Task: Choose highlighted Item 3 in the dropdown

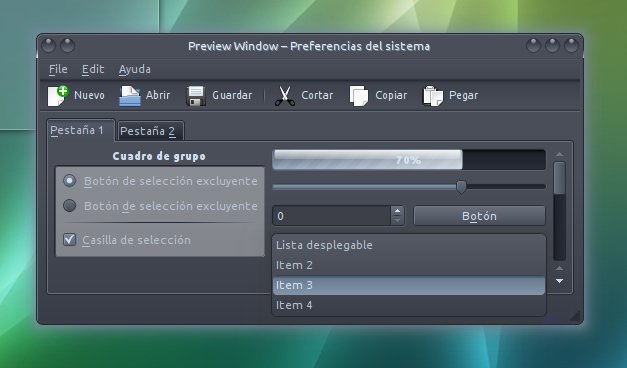Action: [409, 285]
